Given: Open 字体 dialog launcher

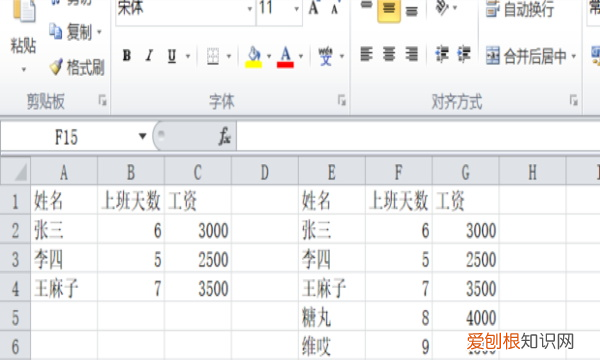Looking at the screenshot, I should [342, 100].
